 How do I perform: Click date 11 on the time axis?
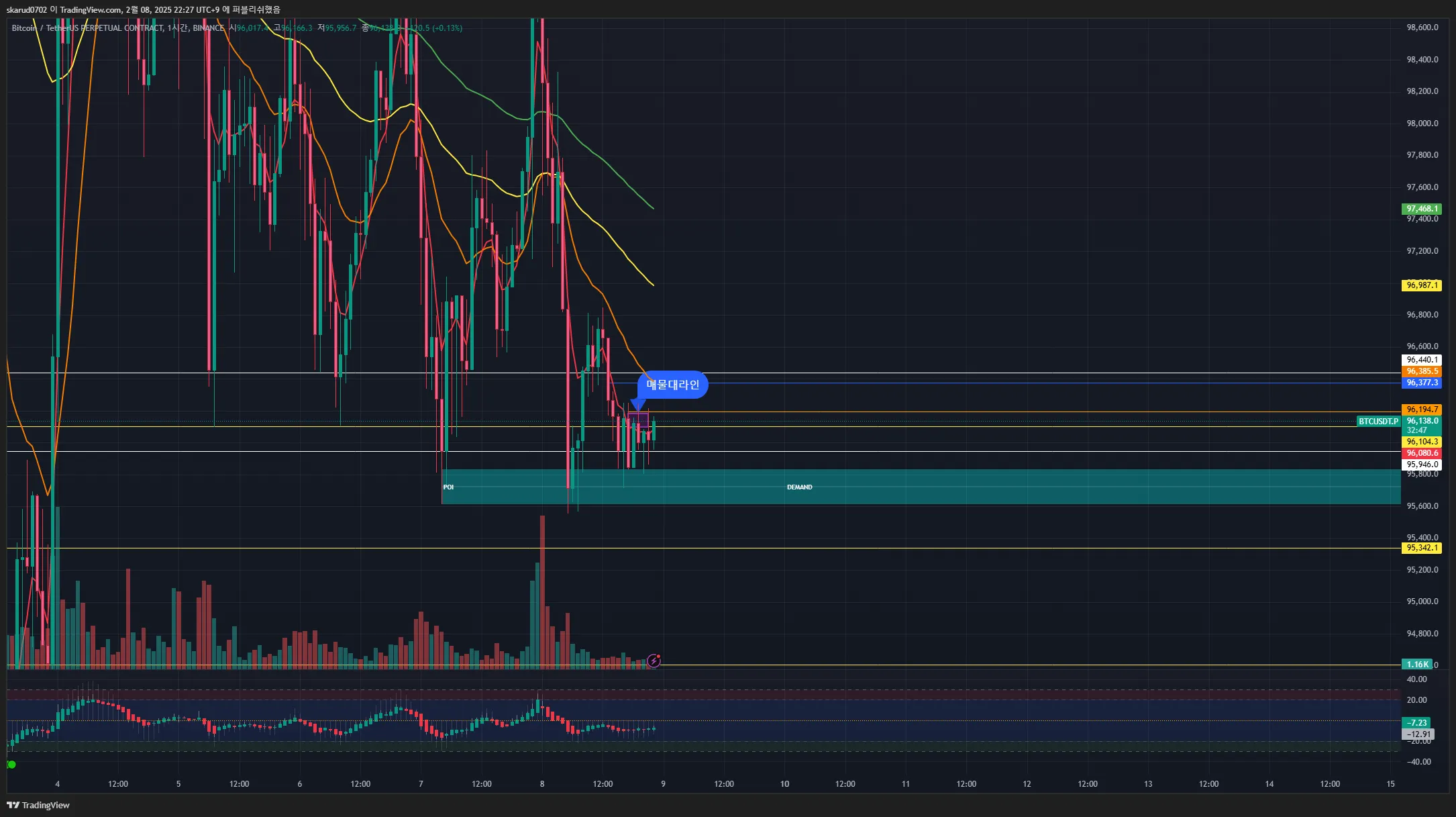pyautogui.click(x=906, y=784)
